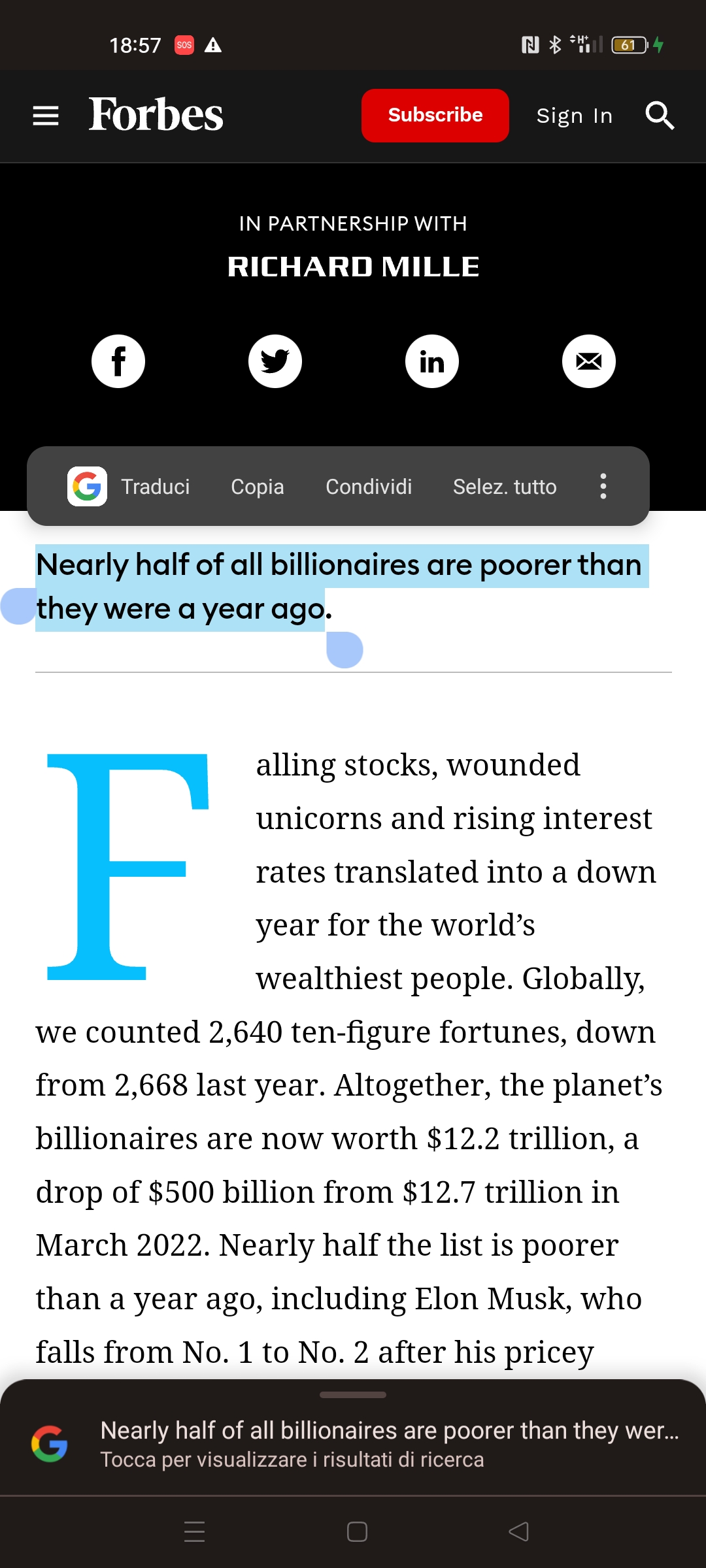Open the Sign In link
This screenshot has width=706, height=1568.
574,115
